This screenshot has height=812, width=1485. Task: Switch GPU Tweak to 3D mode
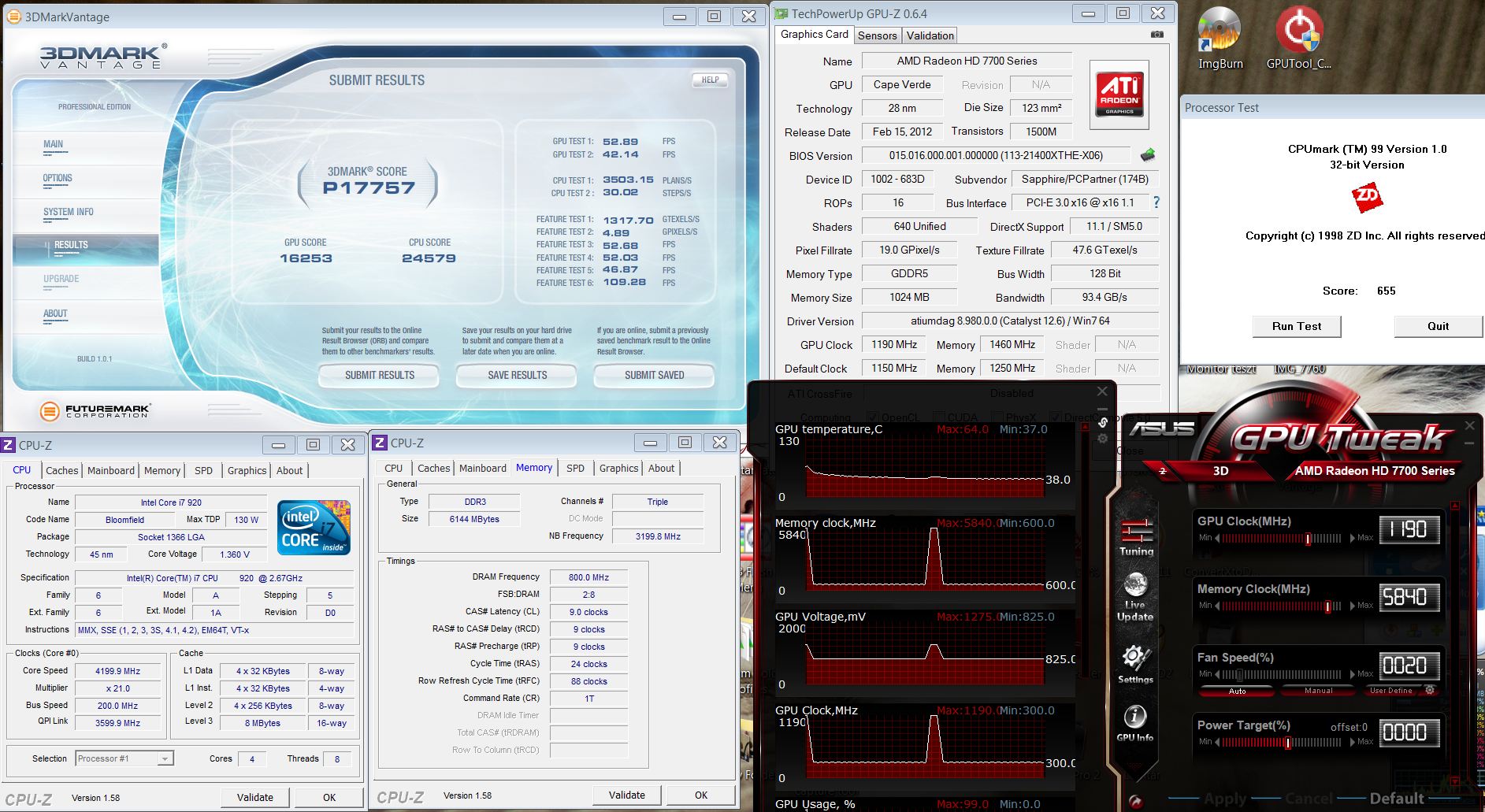click(x=1220, y=471)
